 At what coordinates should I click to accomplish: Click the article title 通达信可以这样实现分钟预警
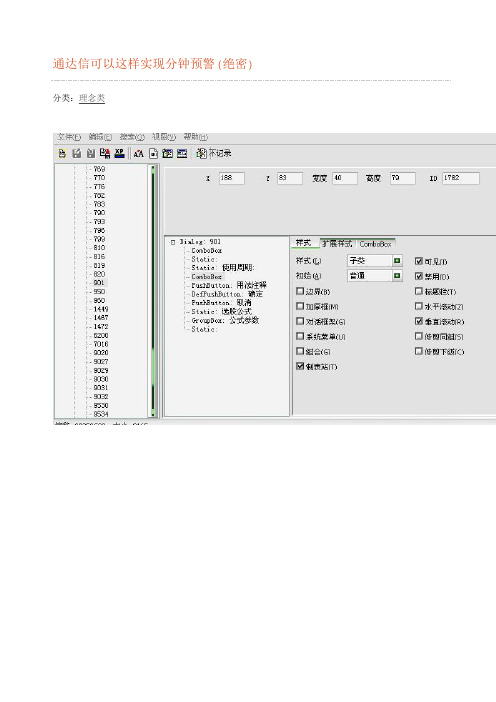click(x=153, y=64)
